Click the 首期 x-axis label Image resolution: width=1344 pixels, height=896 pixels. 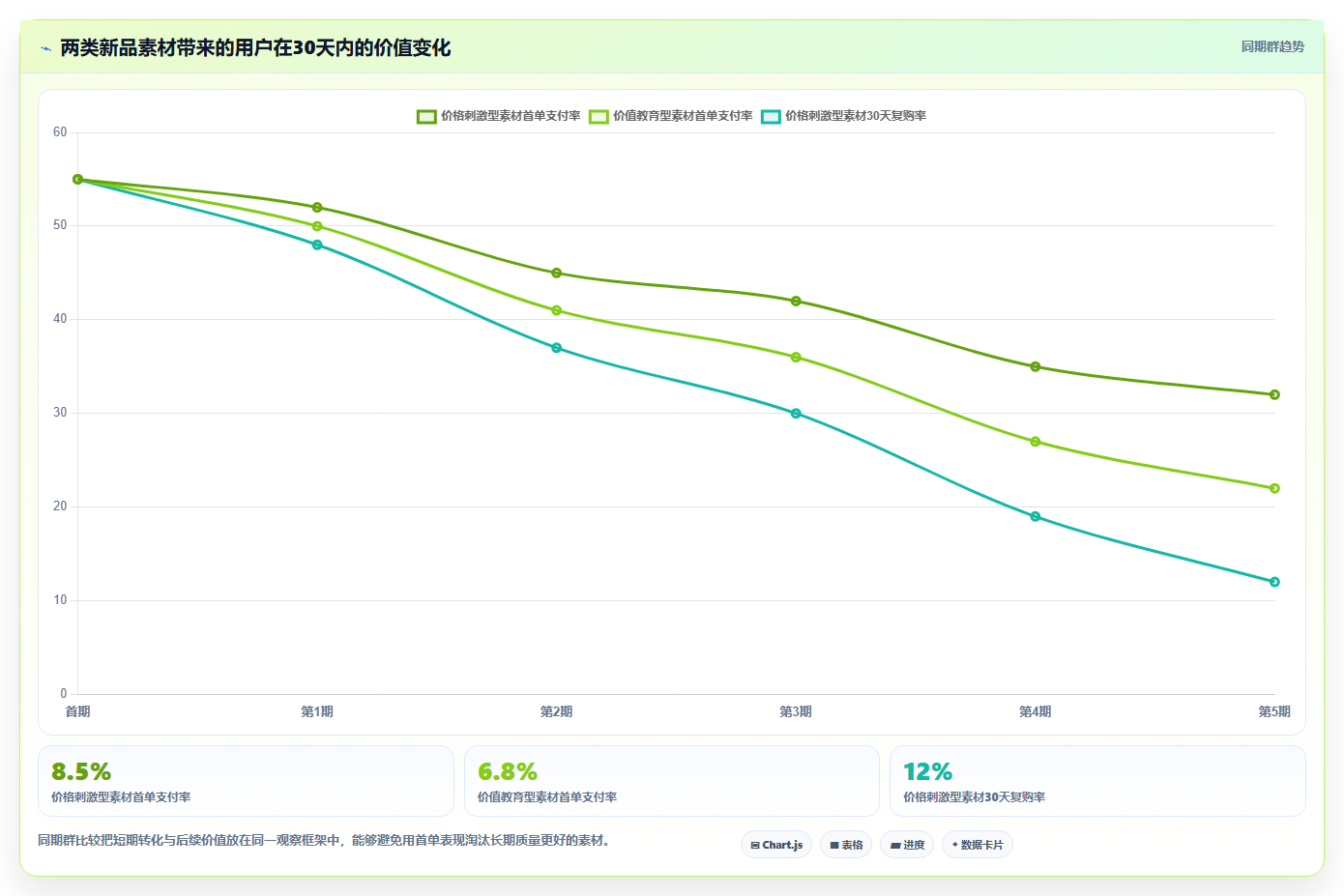77,711
